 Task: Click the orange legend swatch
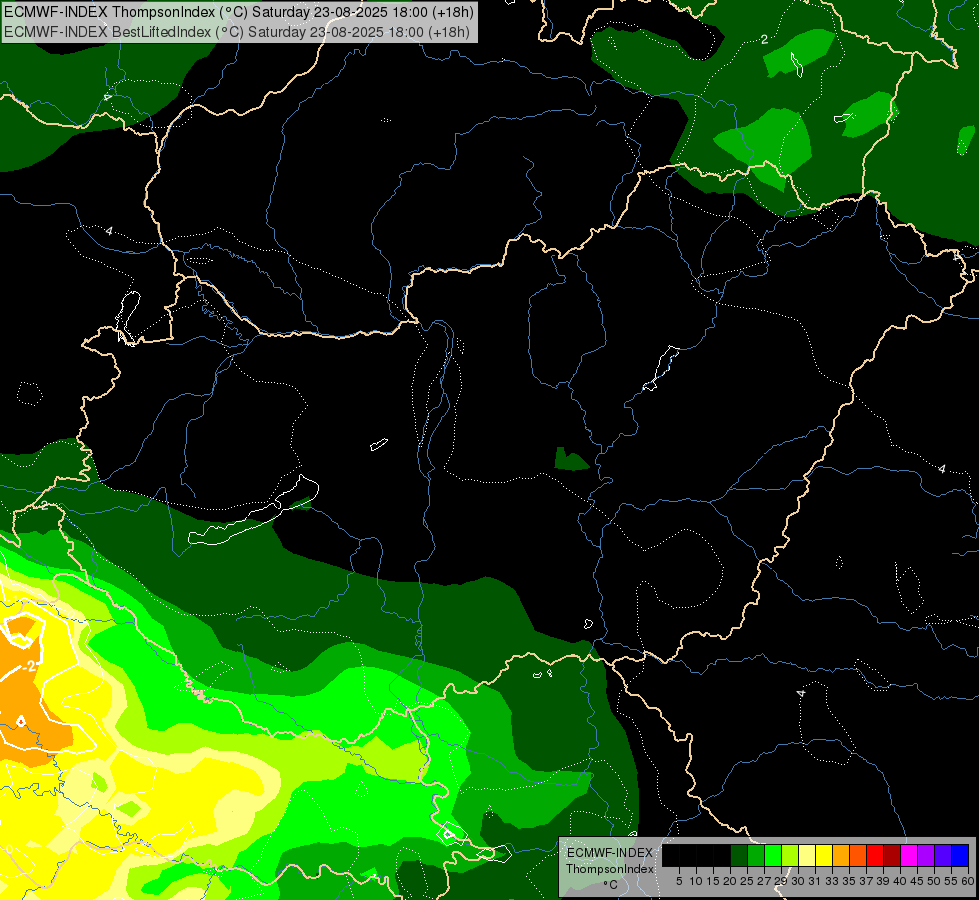(841, 855)
